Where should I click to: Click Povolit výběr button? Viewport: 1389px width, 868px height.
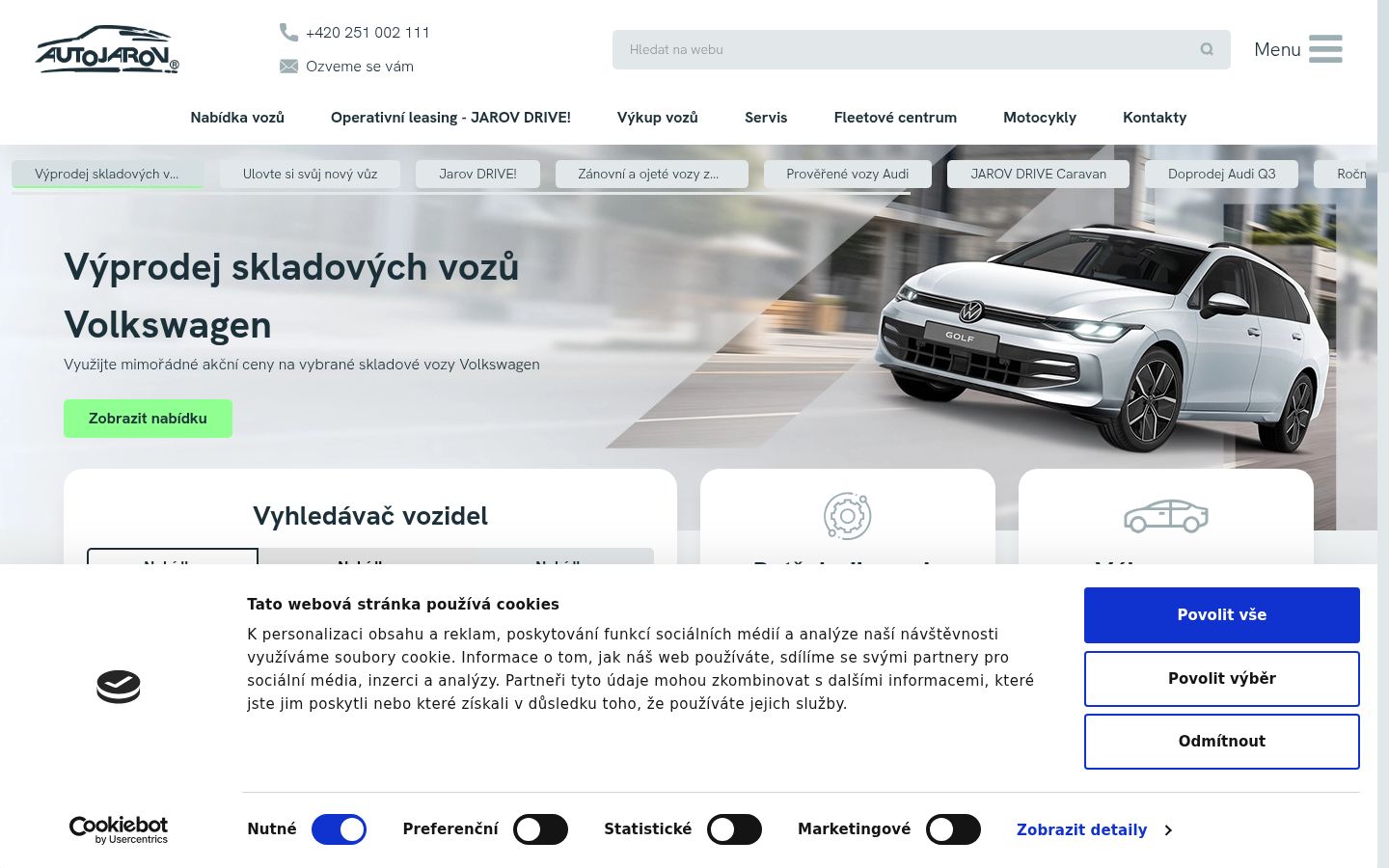1222,679
